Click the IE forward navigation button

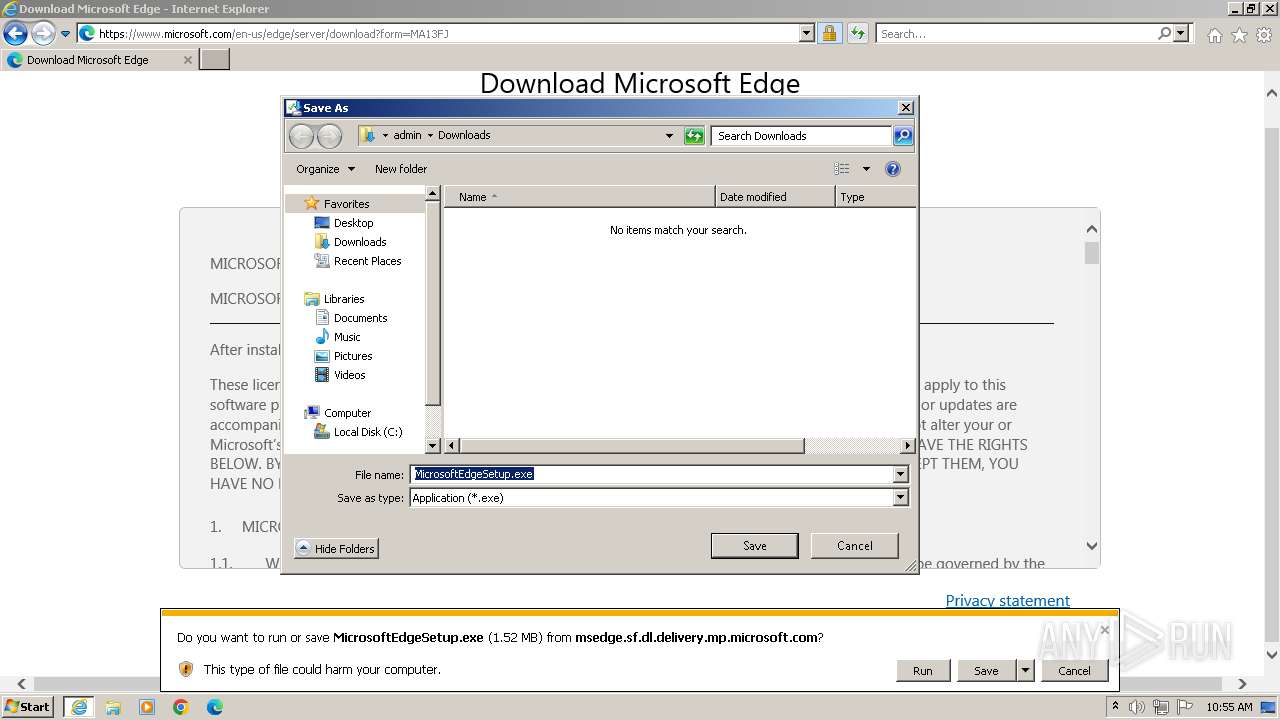click(43, 33)
